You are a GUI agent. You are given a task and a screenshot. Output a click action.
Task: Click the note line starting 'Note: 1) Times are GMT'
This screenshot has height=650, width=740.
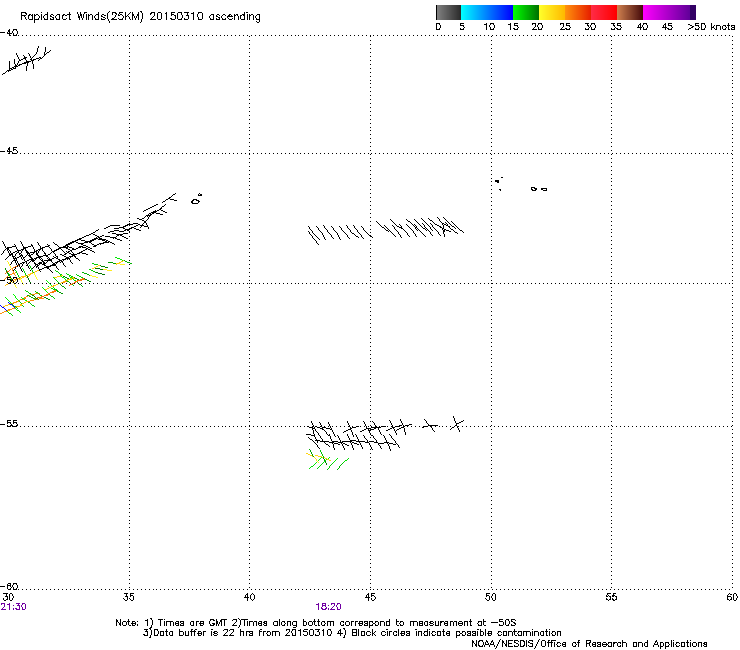tap(316, 623)
